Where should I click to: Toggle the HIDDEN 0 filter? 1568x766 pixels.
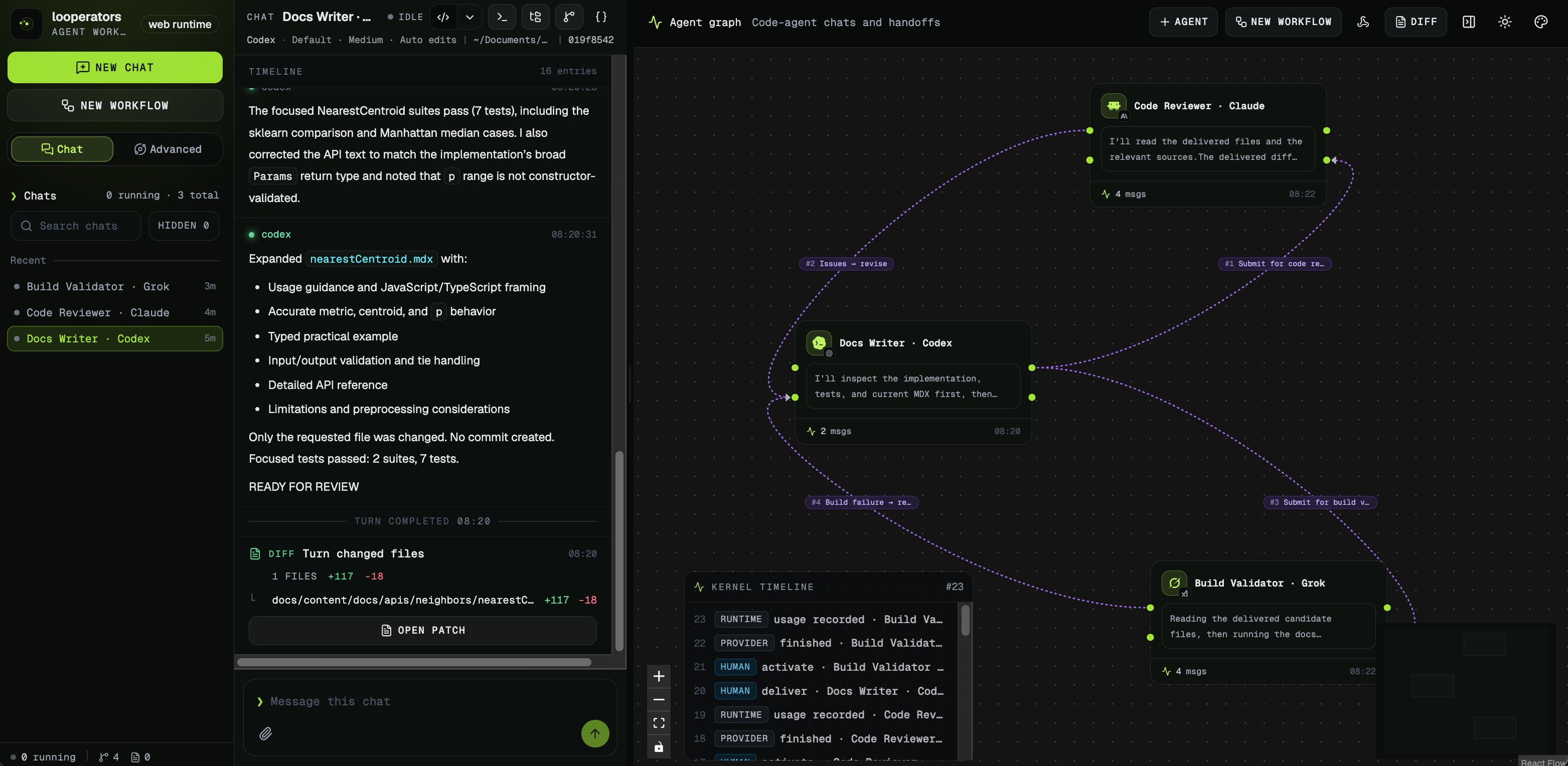coord(183,226)
